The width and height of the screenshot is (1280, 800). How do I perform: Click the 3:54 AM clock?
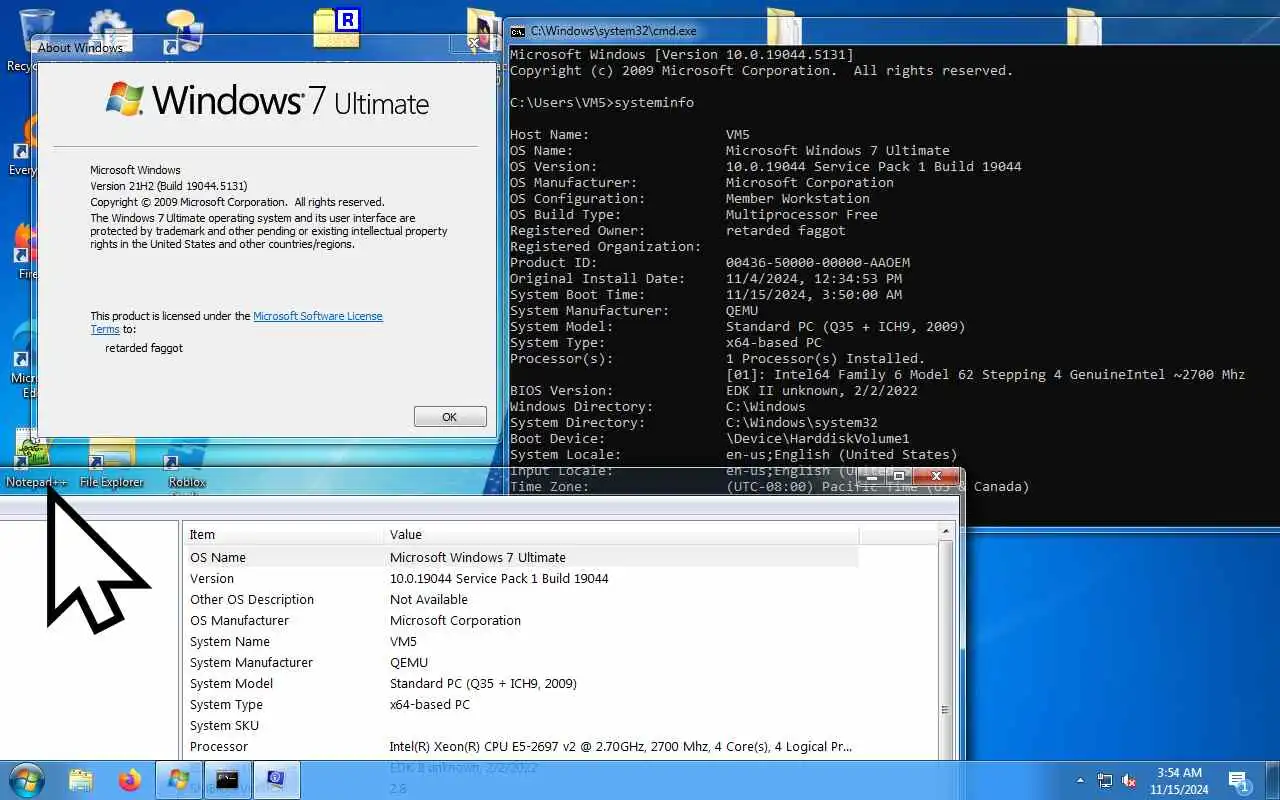(1179, 772)
